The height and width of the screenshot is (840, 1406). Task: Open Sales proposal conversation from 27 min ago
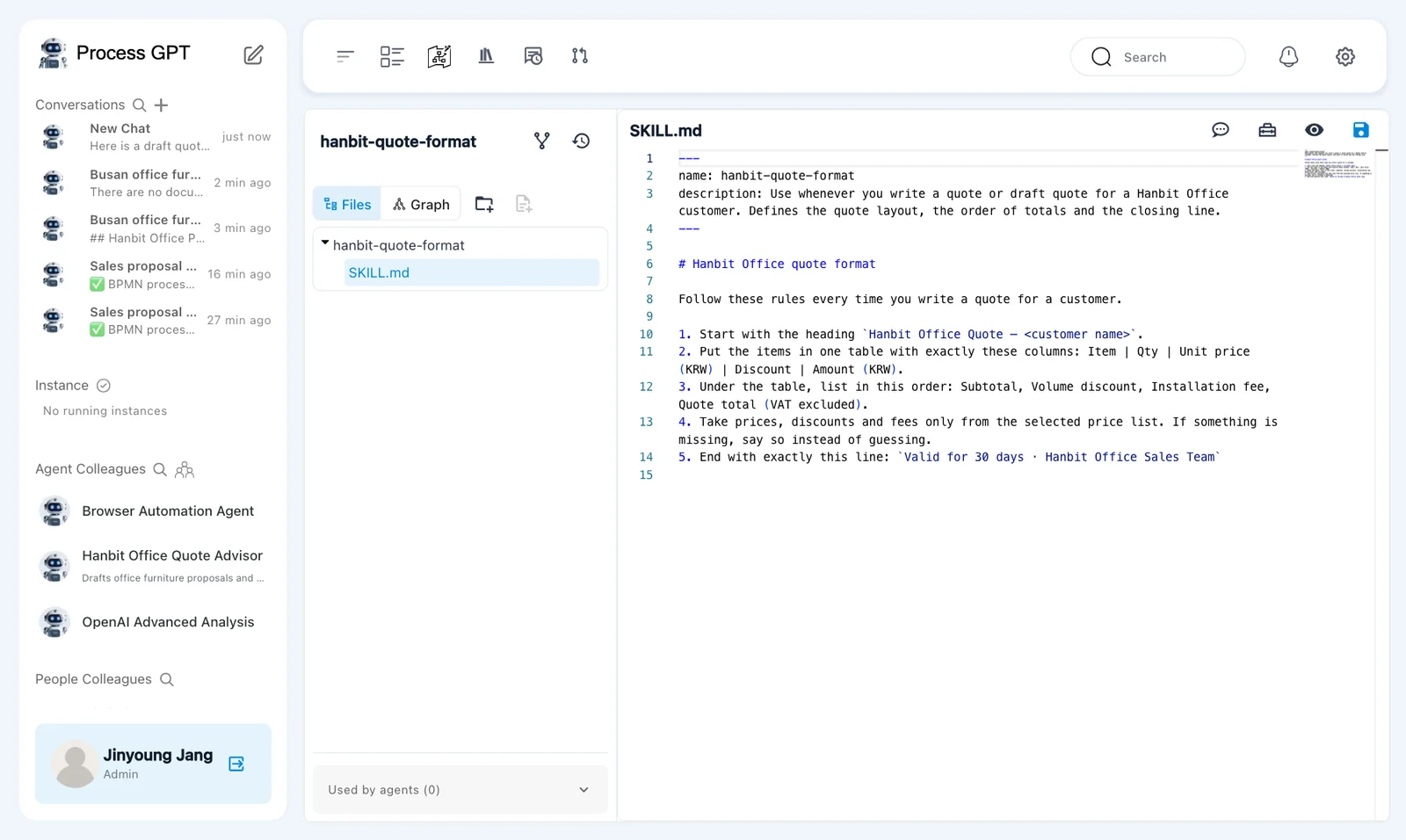pos(154,321)
